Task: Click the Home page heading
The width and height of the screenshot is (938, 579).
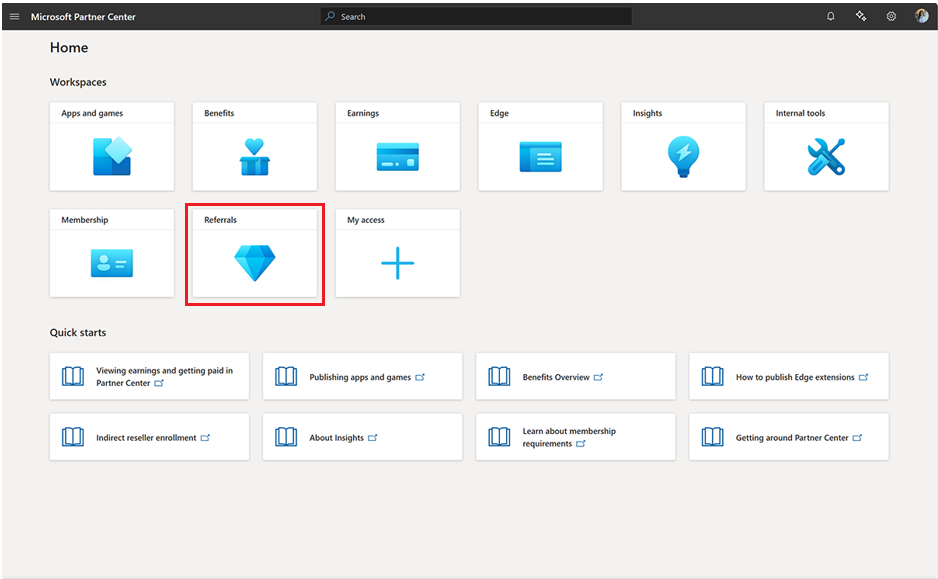Action: pyautogui.click(x=69, y=48)
